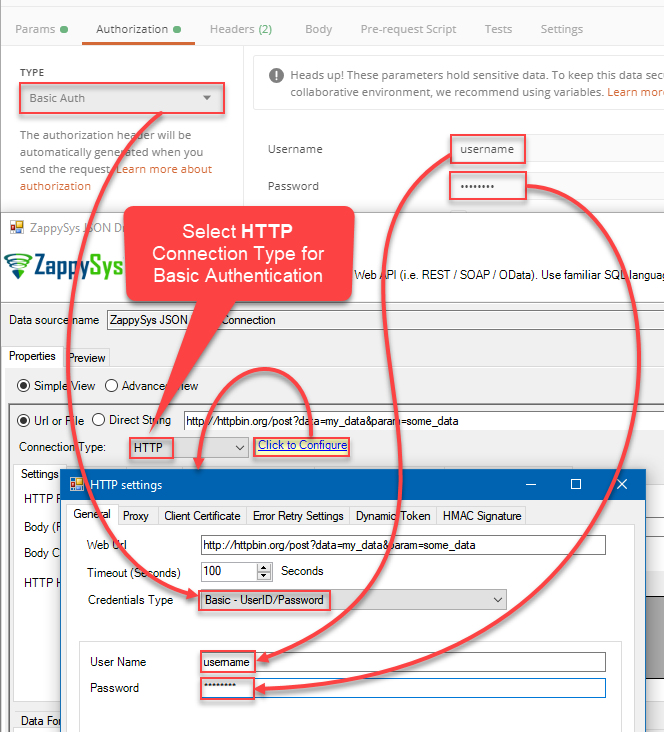Screen dimensions: 664x732
Task: Switch to the Headers (2) tab
Action: click(x=240, y=29)
